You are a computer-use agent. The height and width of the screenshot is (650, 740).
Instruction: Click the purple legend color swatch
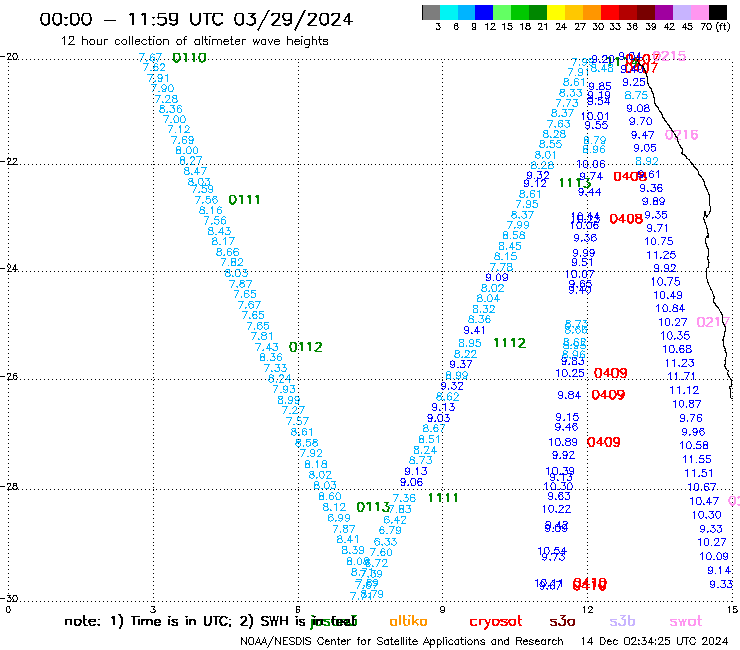point(662,12)
